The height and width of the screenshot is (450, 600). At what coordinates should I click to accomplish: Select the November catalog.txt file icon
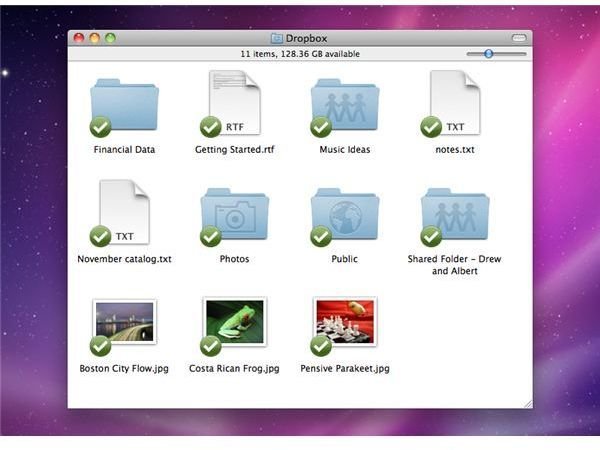pos(124,212)
